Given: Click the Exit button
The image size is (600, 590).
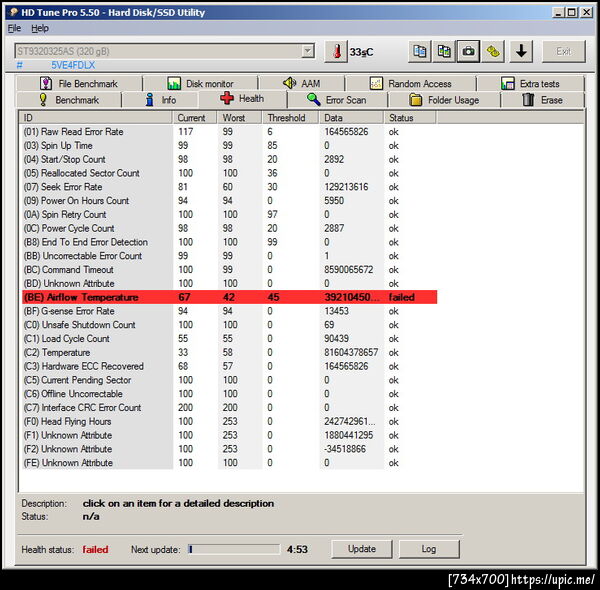Looking at the screenshot, I should [x=564, y=51].
